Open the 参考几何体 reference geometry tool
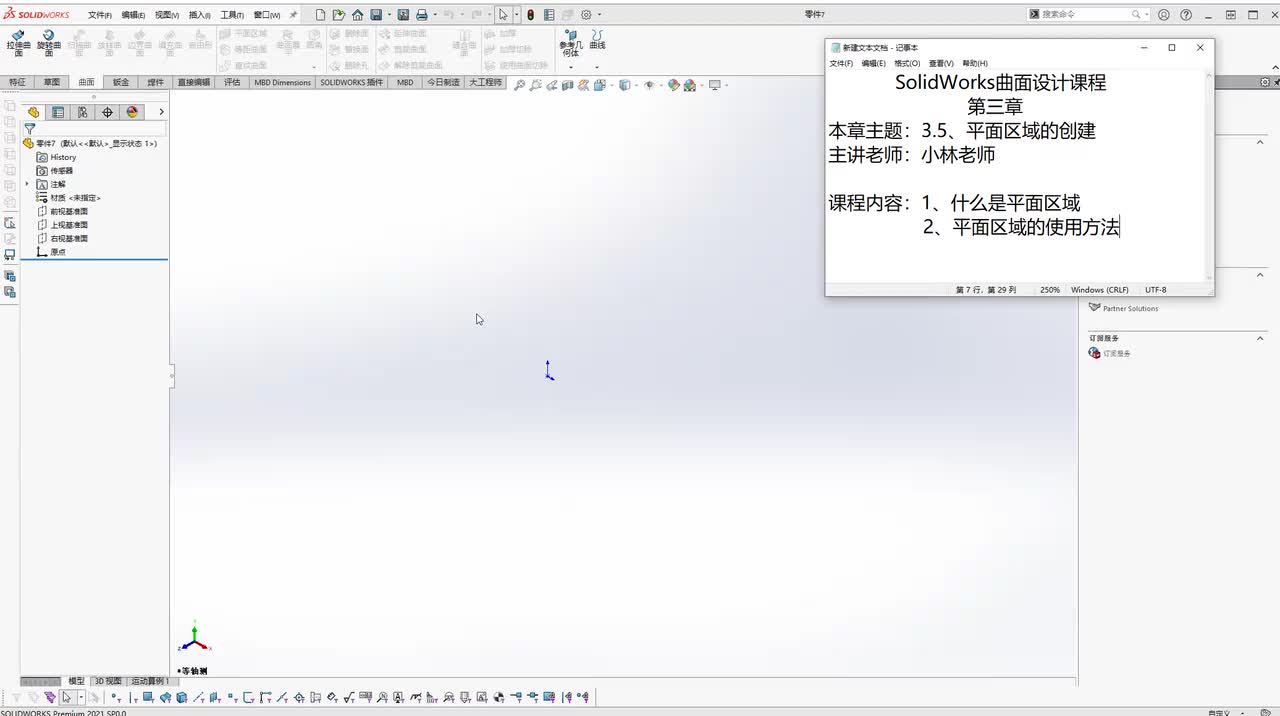 (x=570, y=43)
